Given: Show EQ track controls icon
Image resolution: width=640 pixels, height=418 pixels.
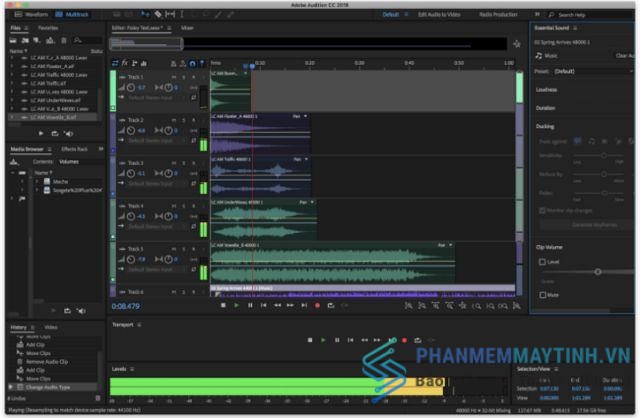Looking at the screenshot, I should (x=144, y=63).
